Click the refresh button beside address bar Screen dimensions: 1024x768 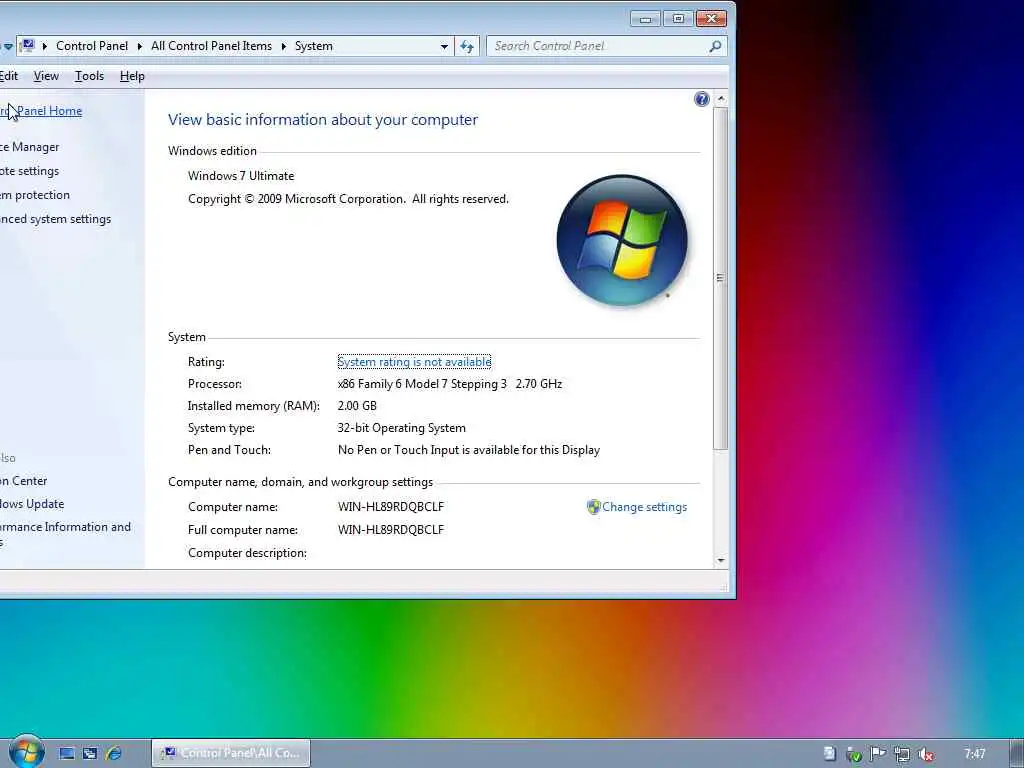point(466,46)
